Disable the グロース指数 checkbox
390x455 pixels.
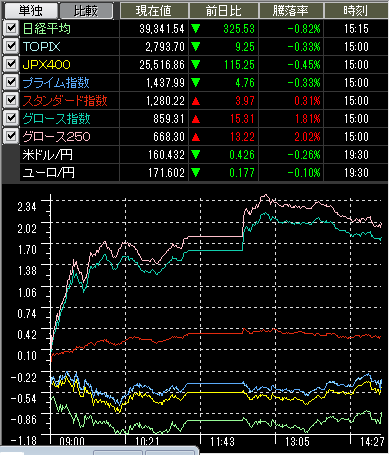11,118
